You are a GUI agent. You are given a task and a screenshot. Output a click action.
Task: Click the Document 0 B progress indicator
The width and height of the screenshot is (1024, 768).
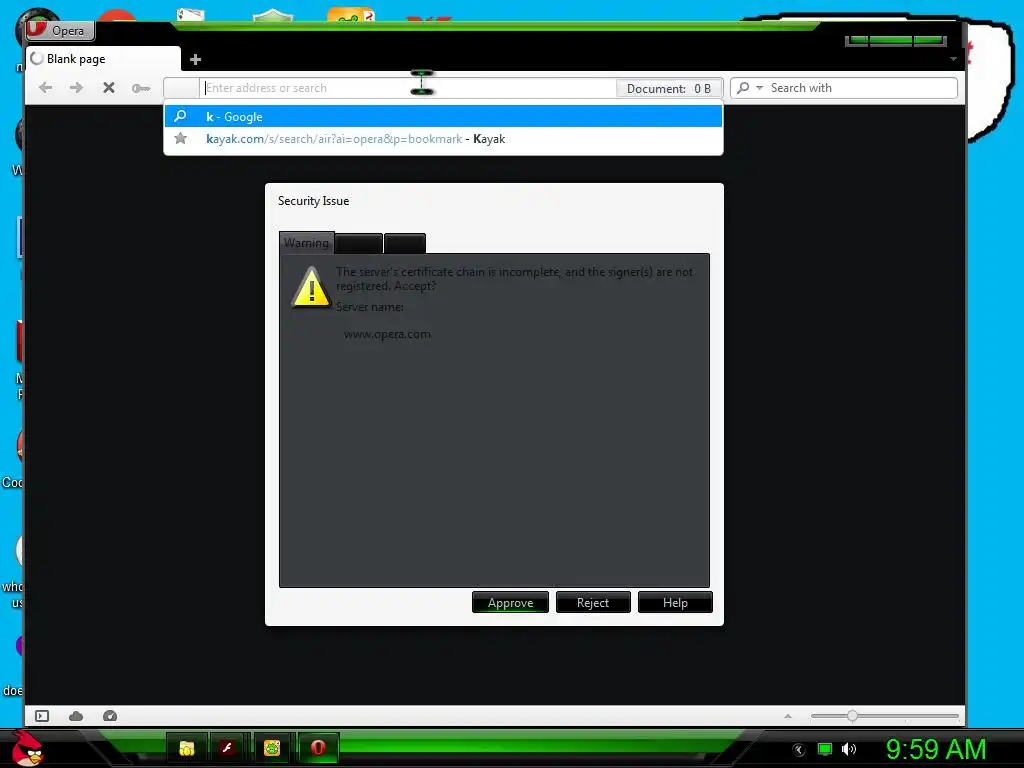pyautogui.click(x=669, y=88)
